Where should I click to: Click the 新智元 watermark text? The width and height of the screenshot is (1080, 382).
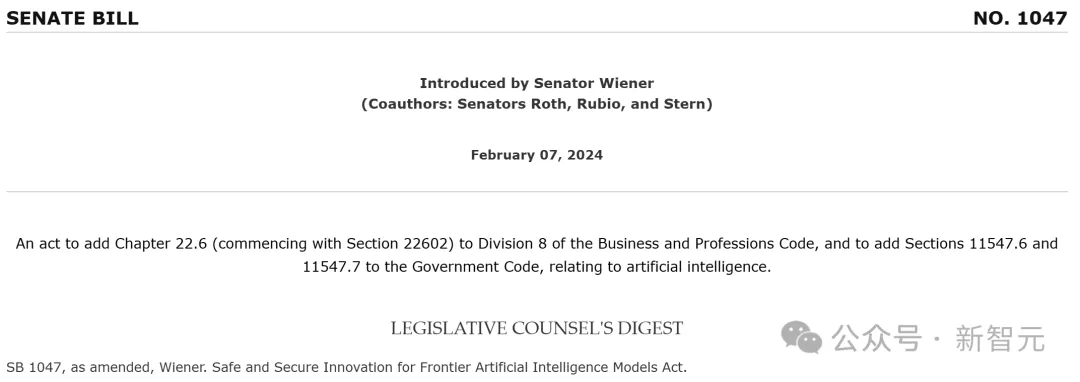coord(999,339)
